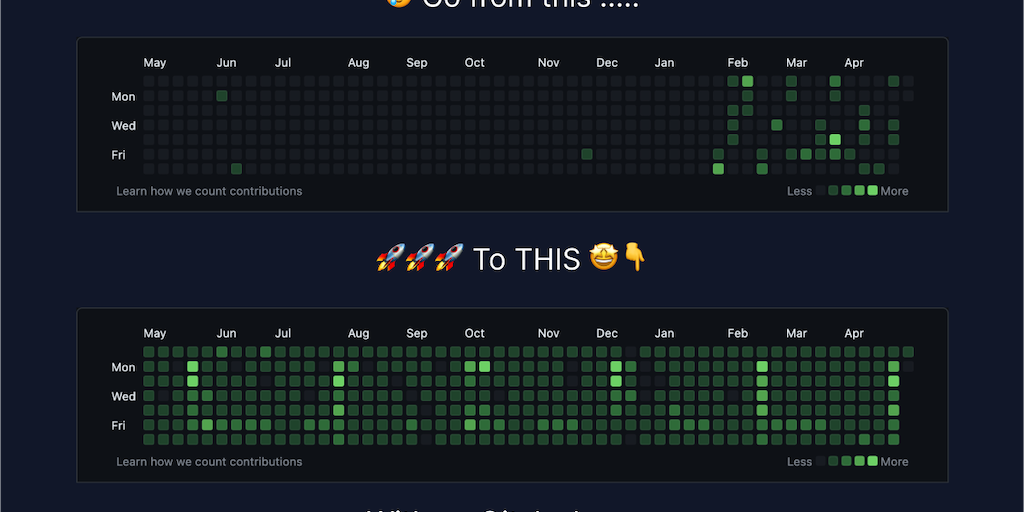Click the 'Wed' row label in top graph

click(124, 126)
